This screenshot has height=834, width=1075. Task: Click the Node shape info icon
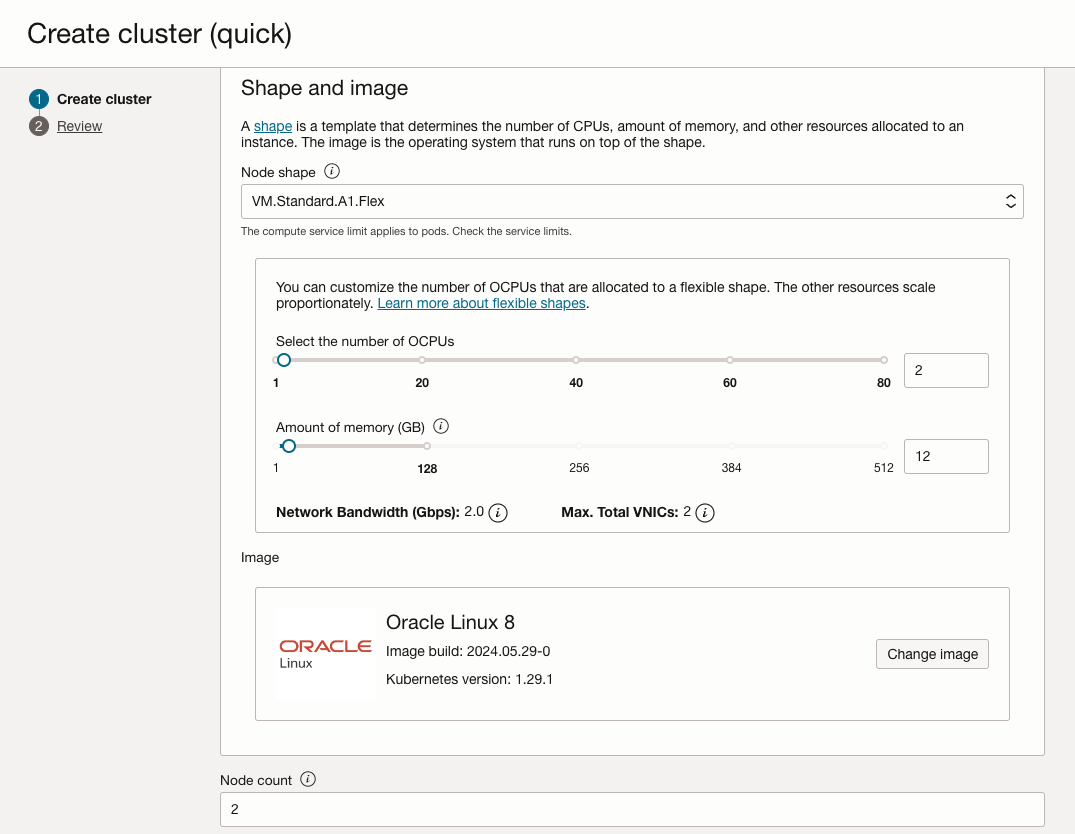[x=333, y=172]
